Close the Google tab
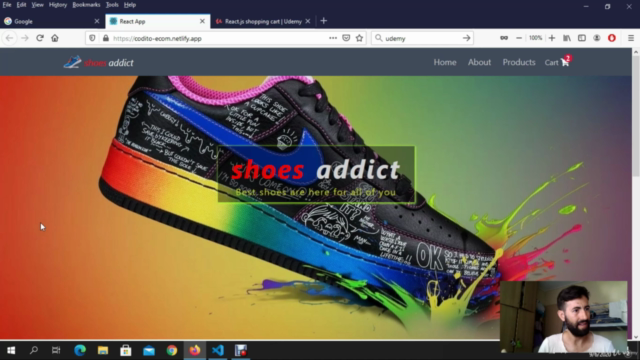Image resolution: width=640 pixels, height=360 pixels. (x=97, y=21)
